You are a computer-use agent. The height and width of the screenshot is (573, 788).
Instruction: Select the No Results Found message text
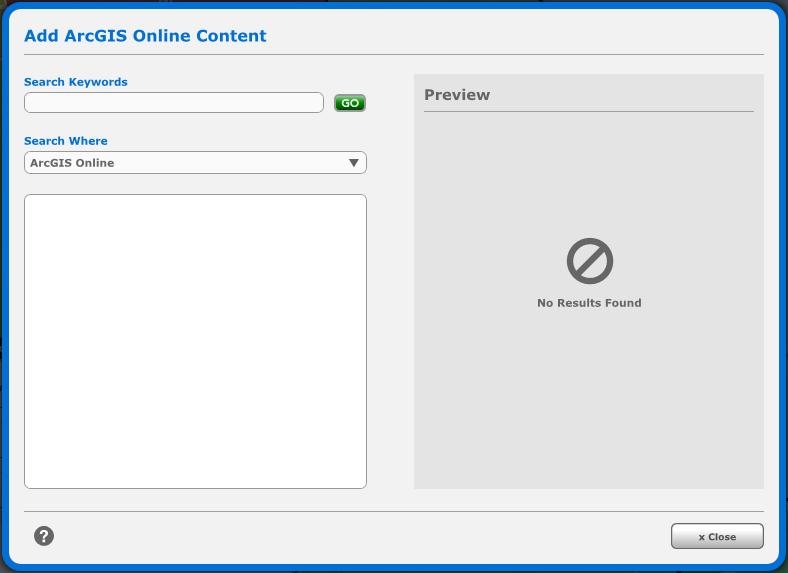click(589, 303)
